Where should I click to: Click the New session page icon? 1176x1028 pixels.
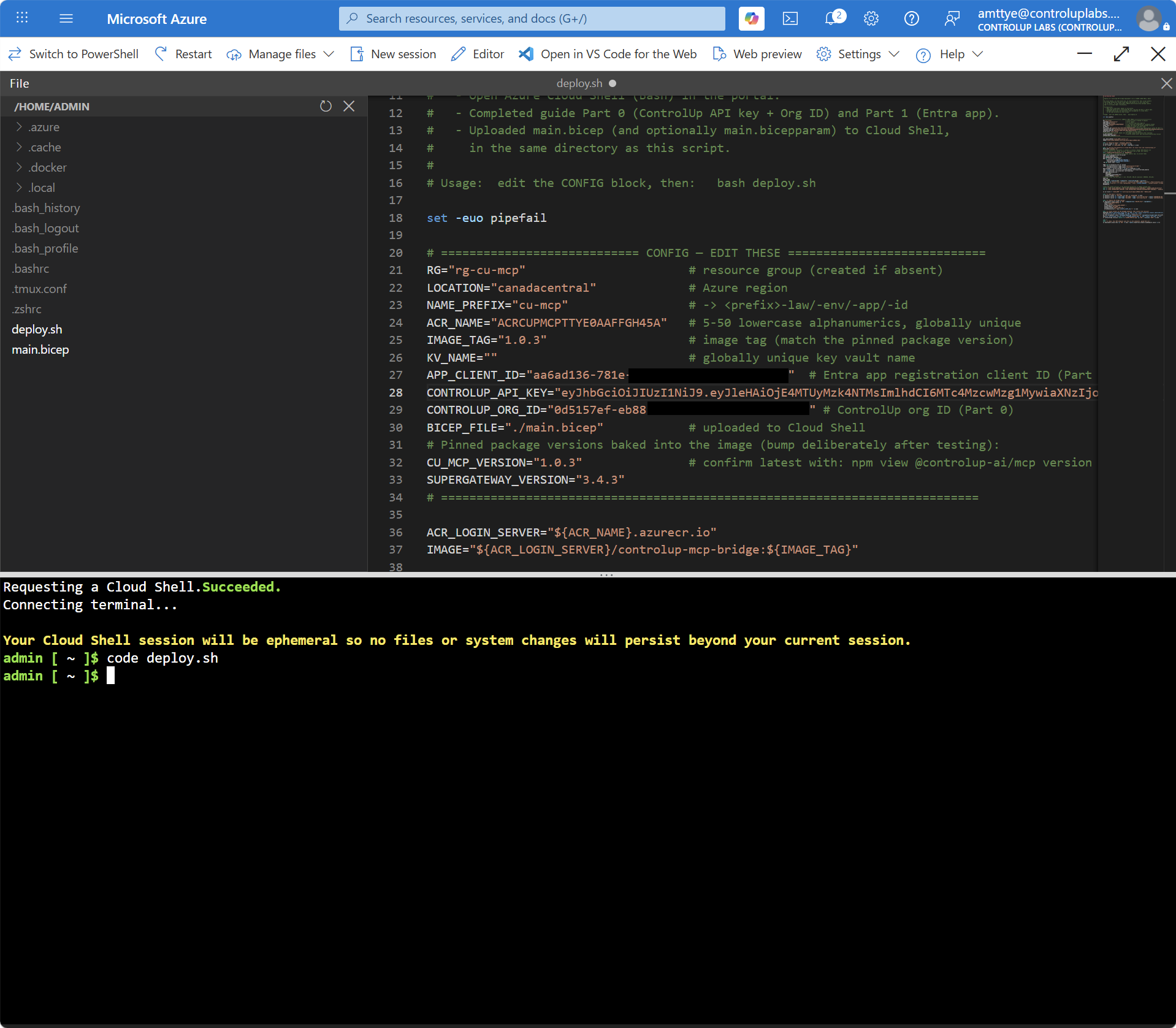(x=357, y=54)
